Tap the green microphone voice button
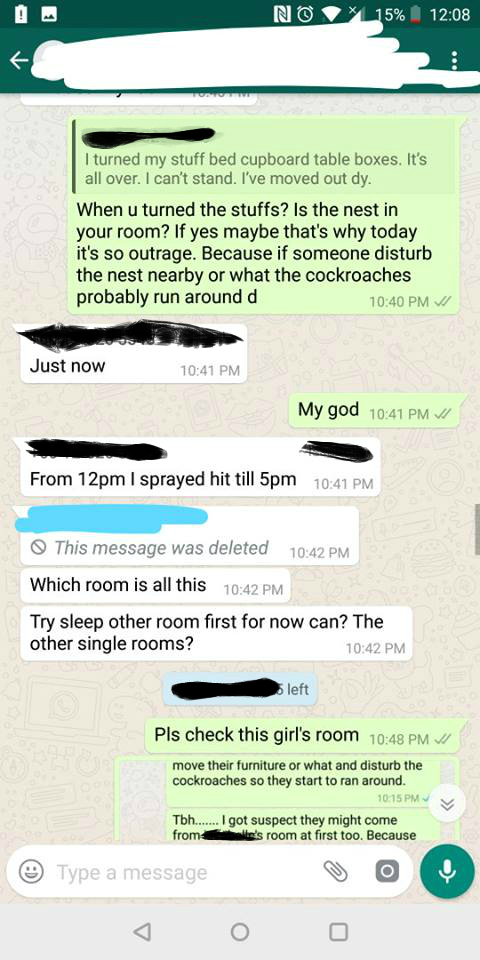The image size is (480, 960). [448, 871]
